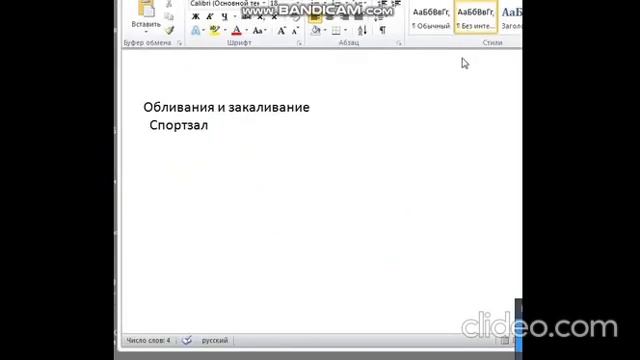Click the spell check status icon
The image size is (640, 360).
coord(187,340)
